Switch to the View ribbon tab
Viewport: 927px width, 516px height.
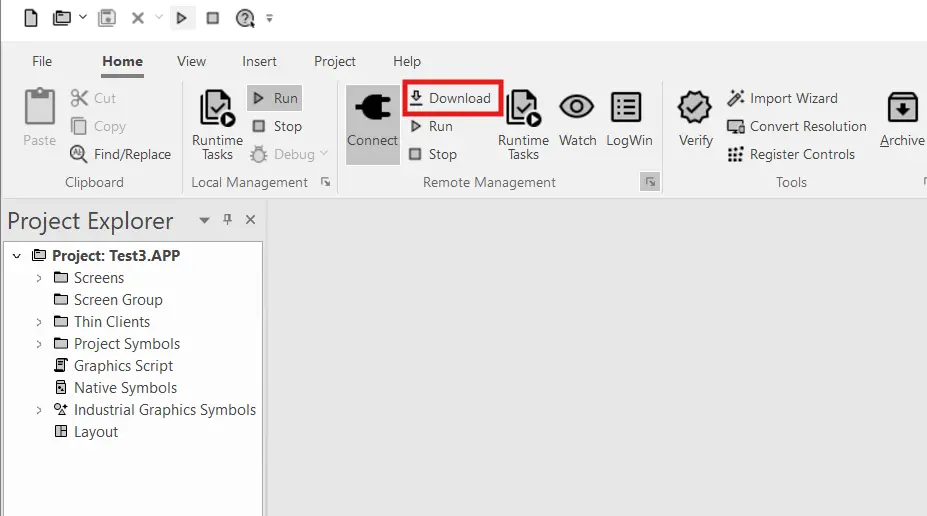pyautogui.click(x=191, y=61)
